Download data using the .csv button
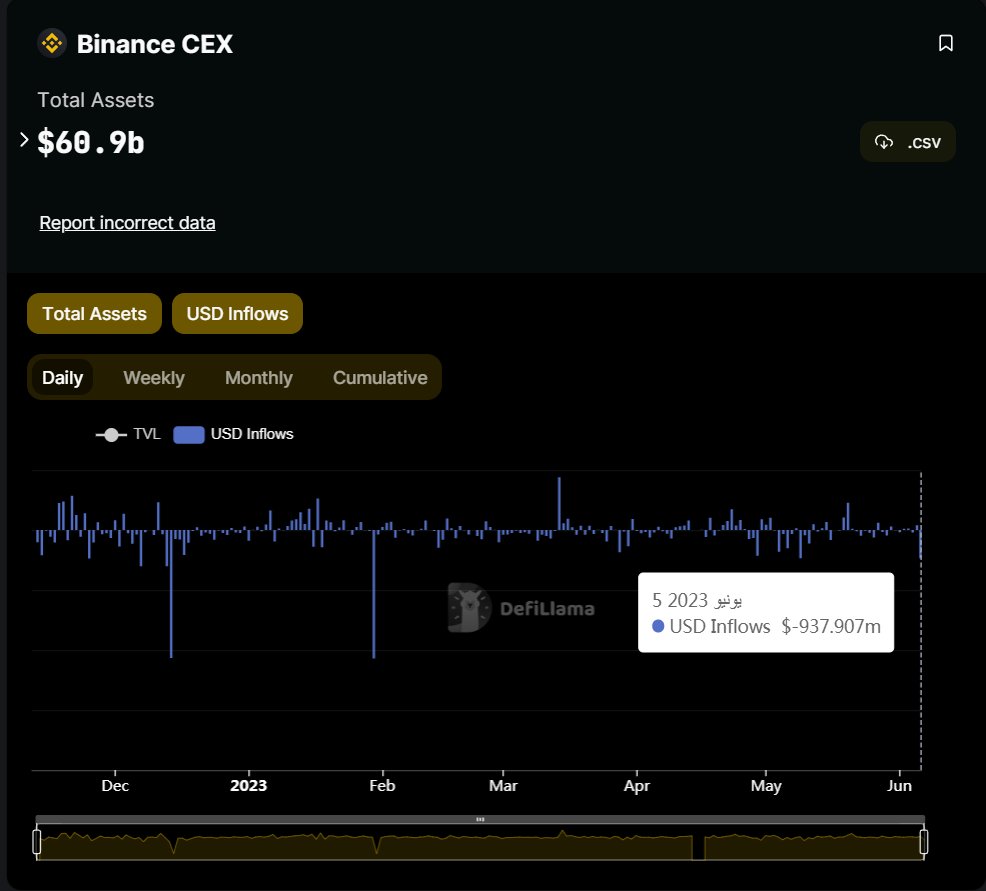 [907, 142]
